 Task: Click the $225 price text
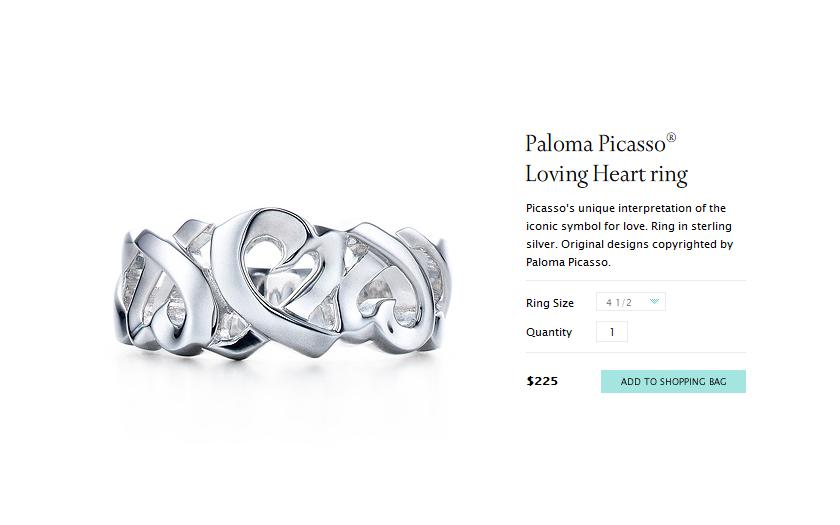click(542, 381)
